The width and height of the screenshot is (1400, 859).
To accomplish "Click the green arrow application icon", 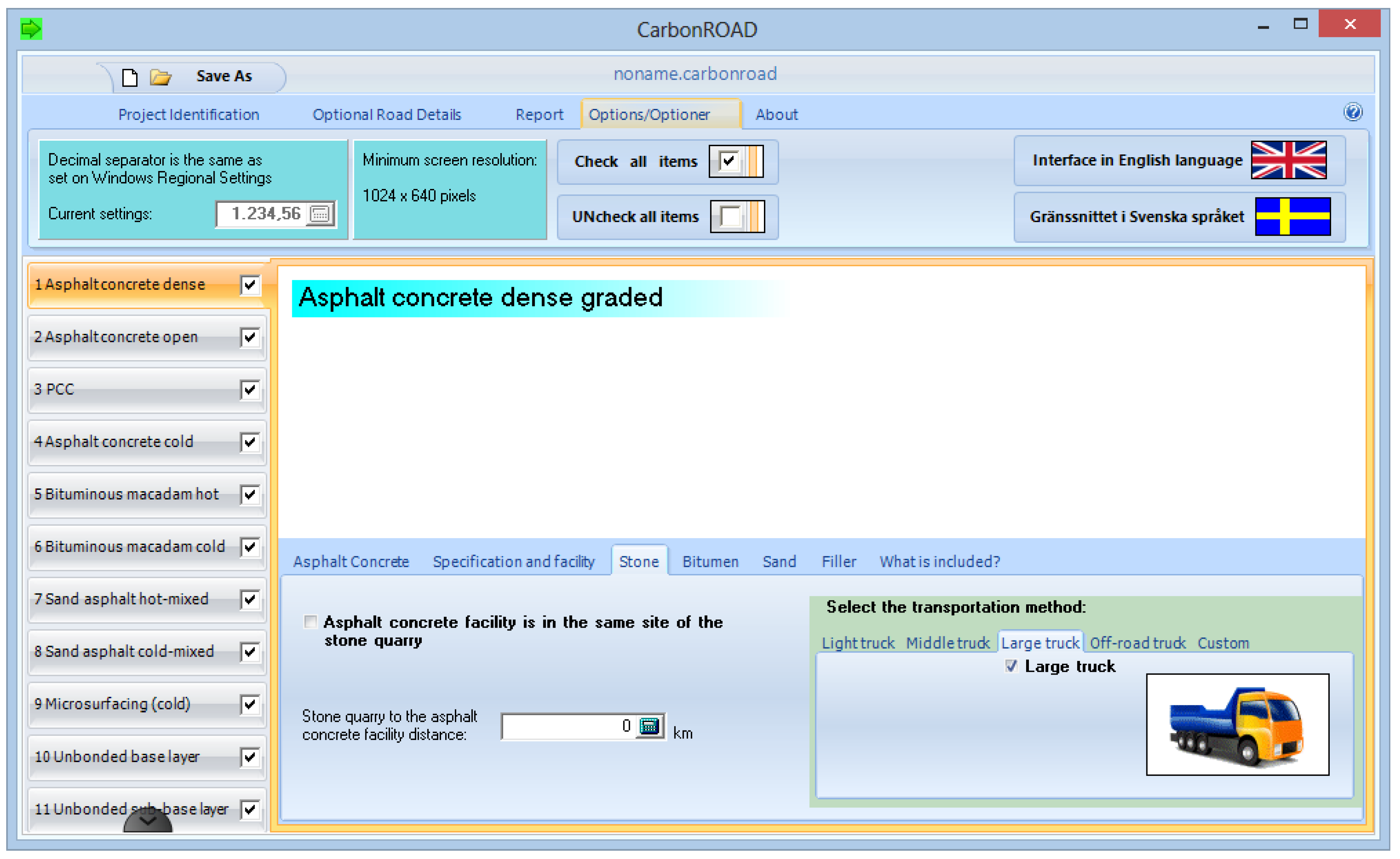I will click(x=31, y=28).
